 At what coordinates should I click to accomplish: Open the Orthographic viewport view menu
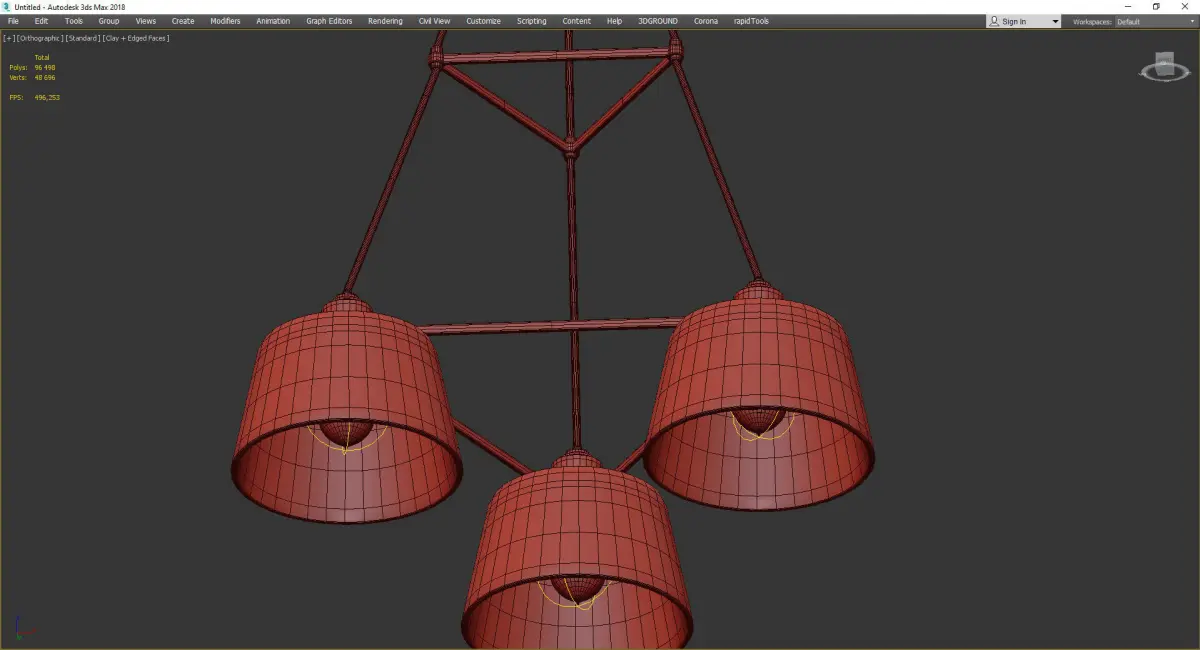pyautogui.click(x=39, y=38)
